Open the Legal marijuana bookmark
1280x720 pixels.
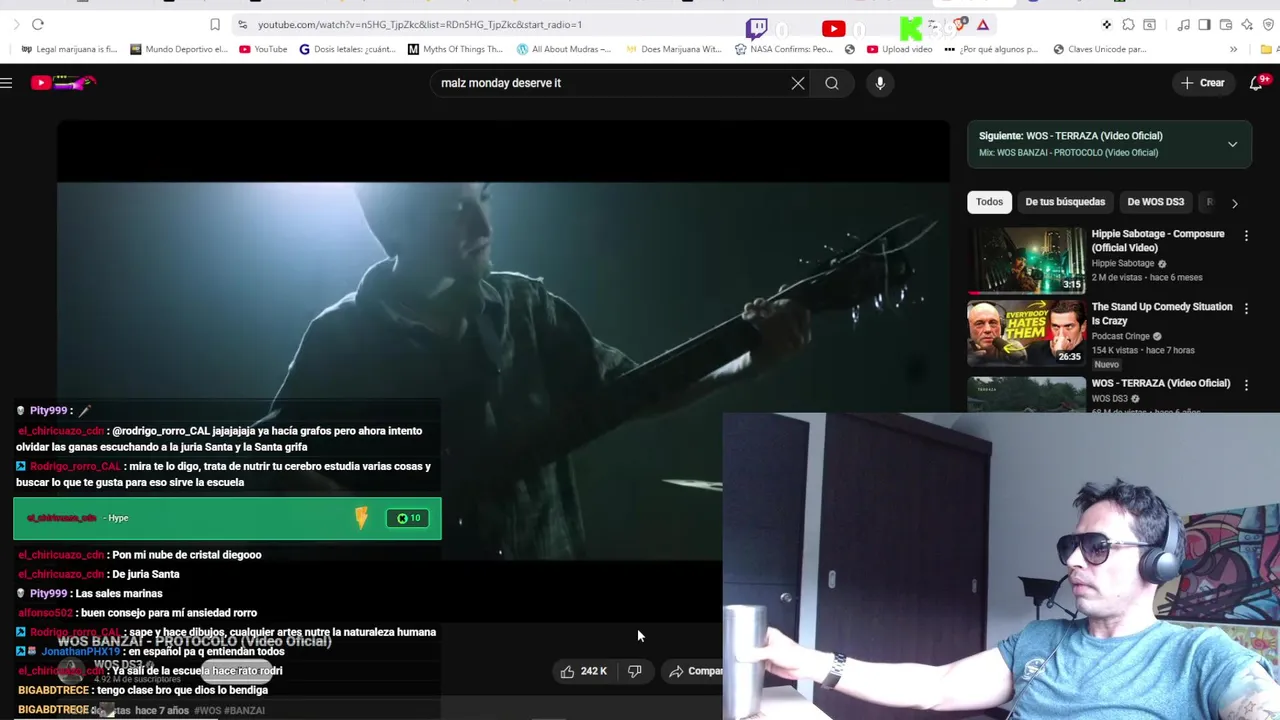pos(69,49)
